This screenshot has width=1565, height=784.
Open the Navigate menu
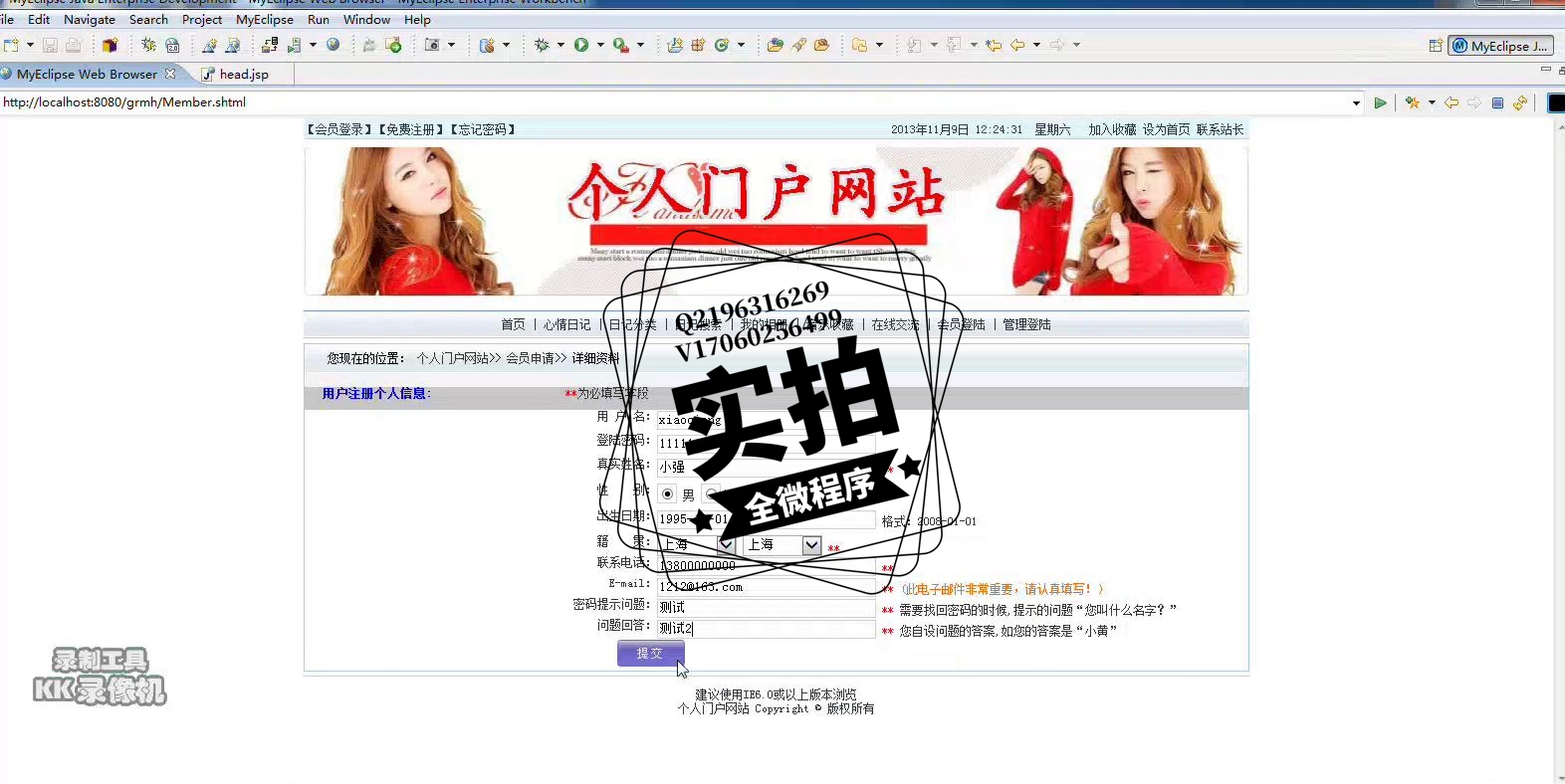point(90,19)
